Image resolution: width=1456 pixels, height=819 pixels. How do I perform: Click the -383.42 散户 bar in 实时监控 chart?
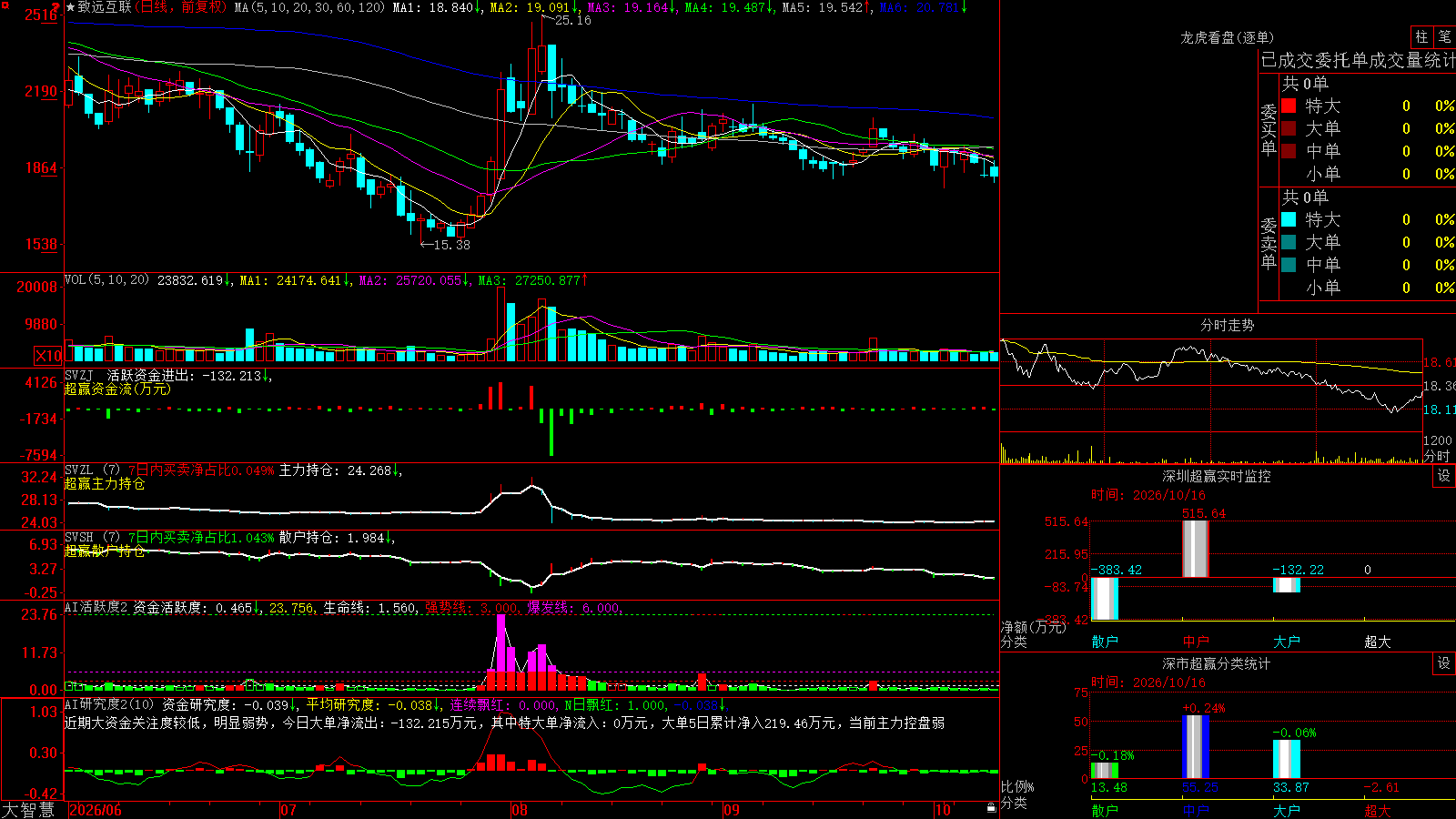tap(1105, 599)
